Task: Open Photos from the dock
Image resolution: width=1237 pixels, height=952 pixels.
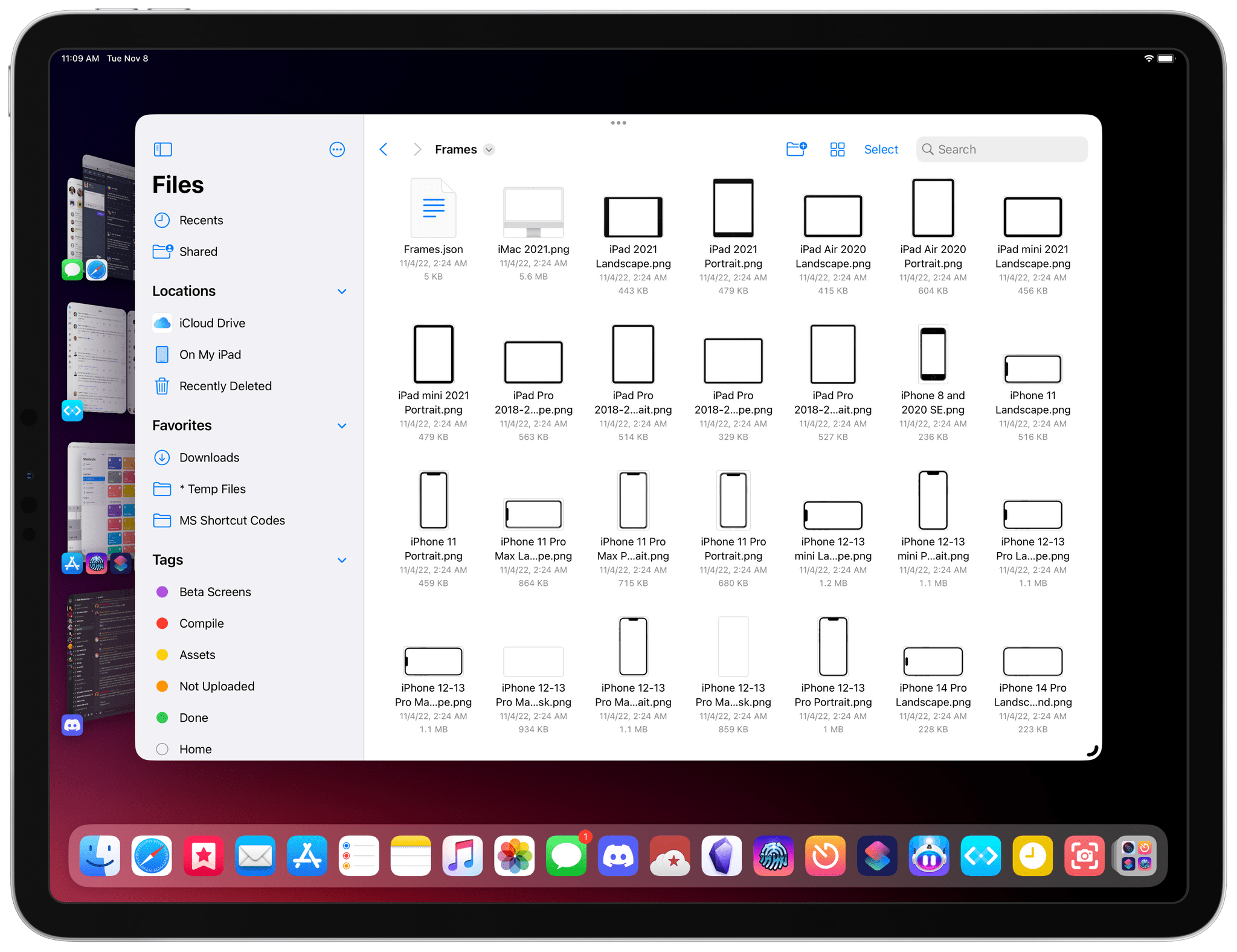Action: tap(515, 855)
